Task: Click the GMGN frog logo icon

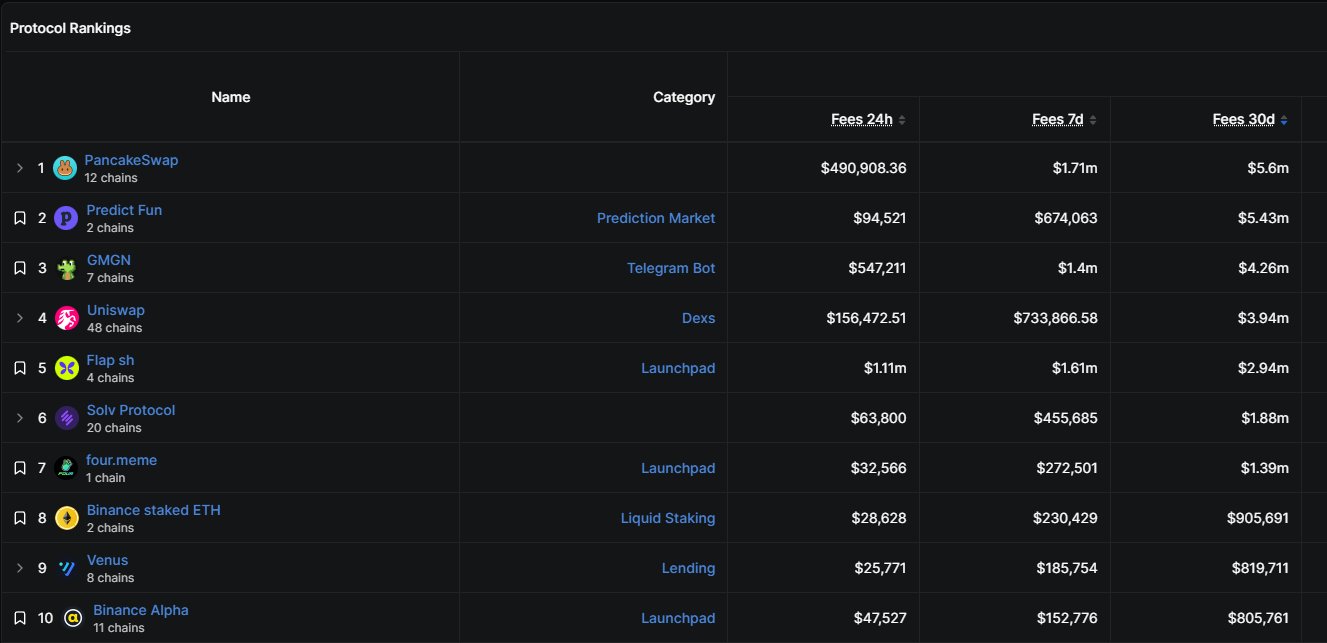Action: [66, 268]
